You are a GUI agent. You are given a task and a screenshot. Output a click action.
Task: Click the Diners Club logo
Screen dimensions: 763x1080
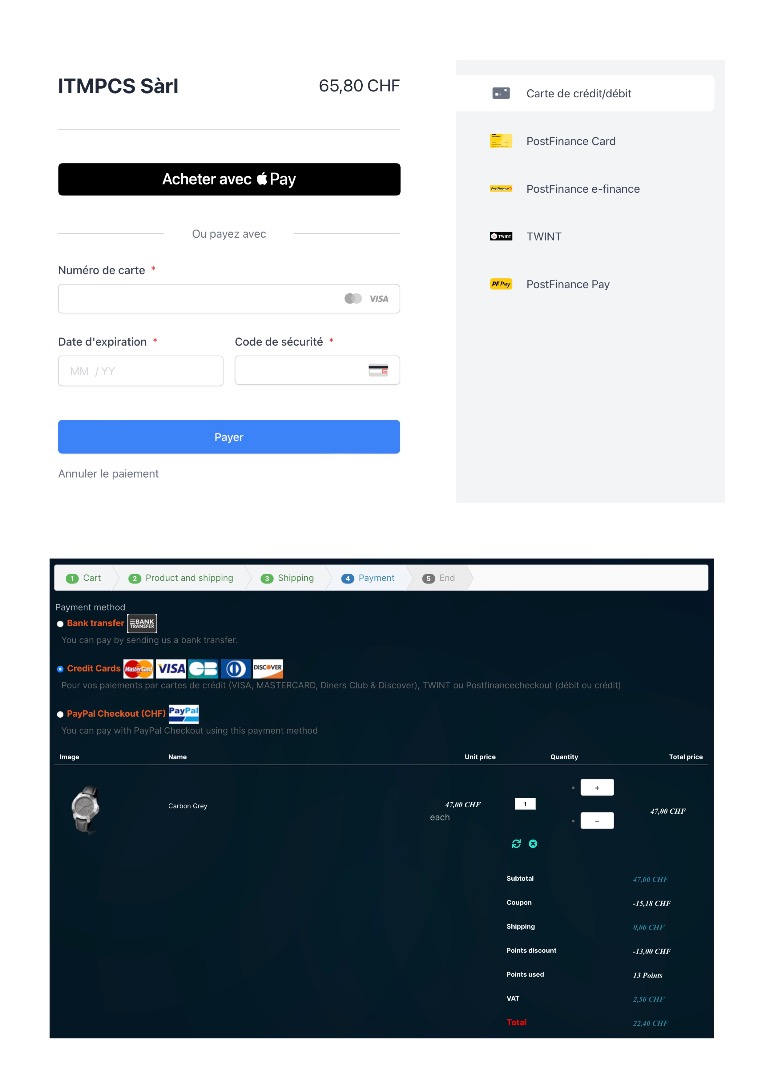(236, 668)
